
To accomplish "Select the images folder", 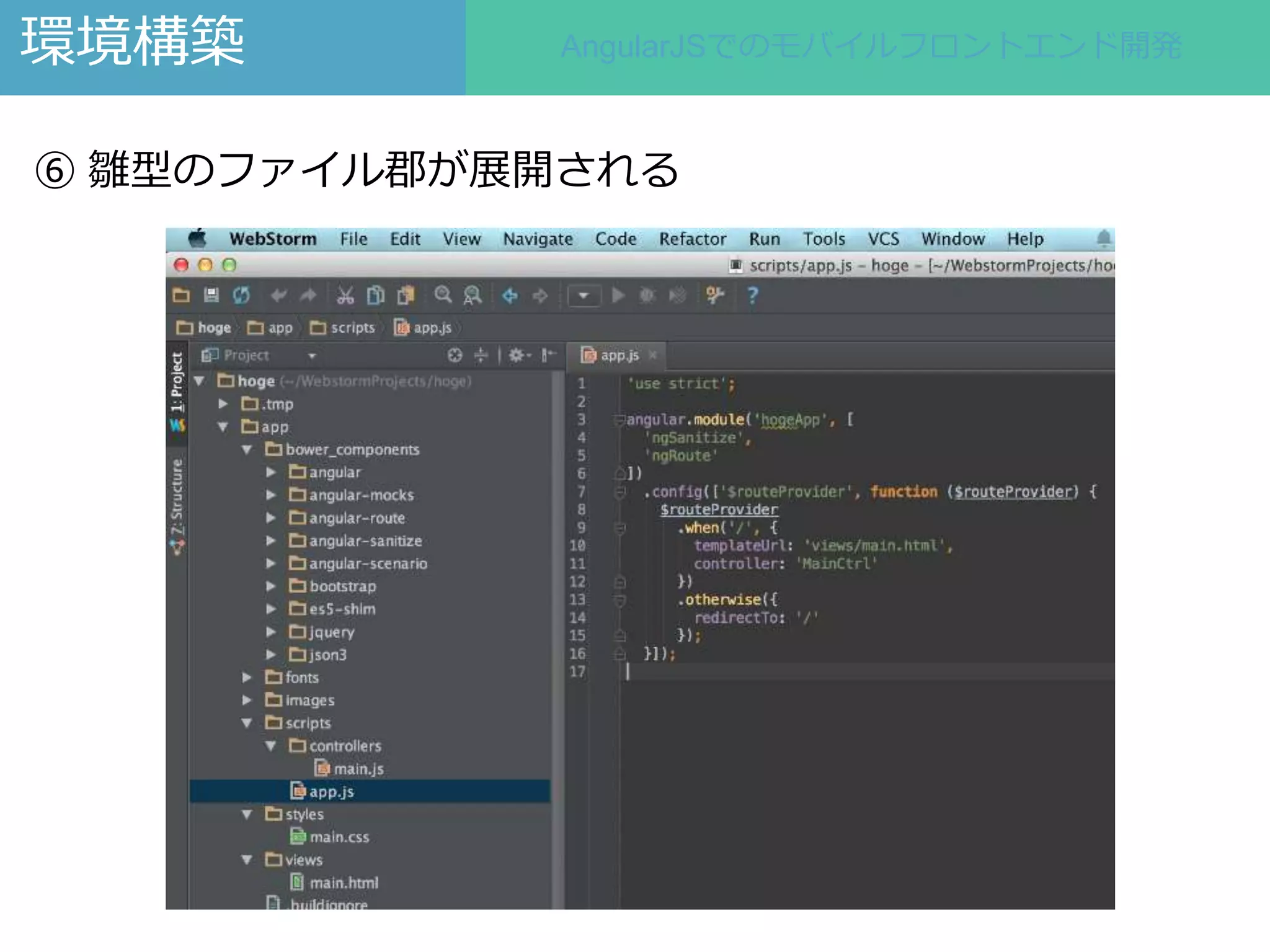I will coord(300,700).
